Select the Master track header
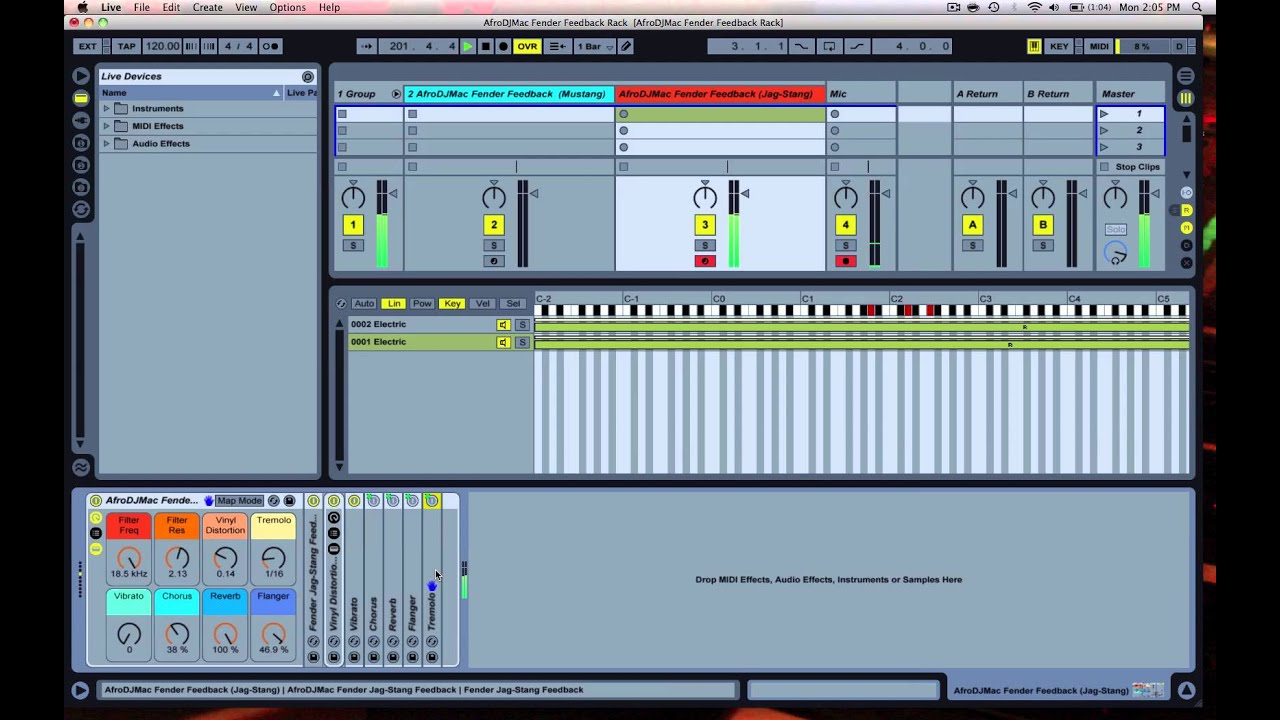The width and height of the screenshot is (1280, 720). pos(1131,94)
